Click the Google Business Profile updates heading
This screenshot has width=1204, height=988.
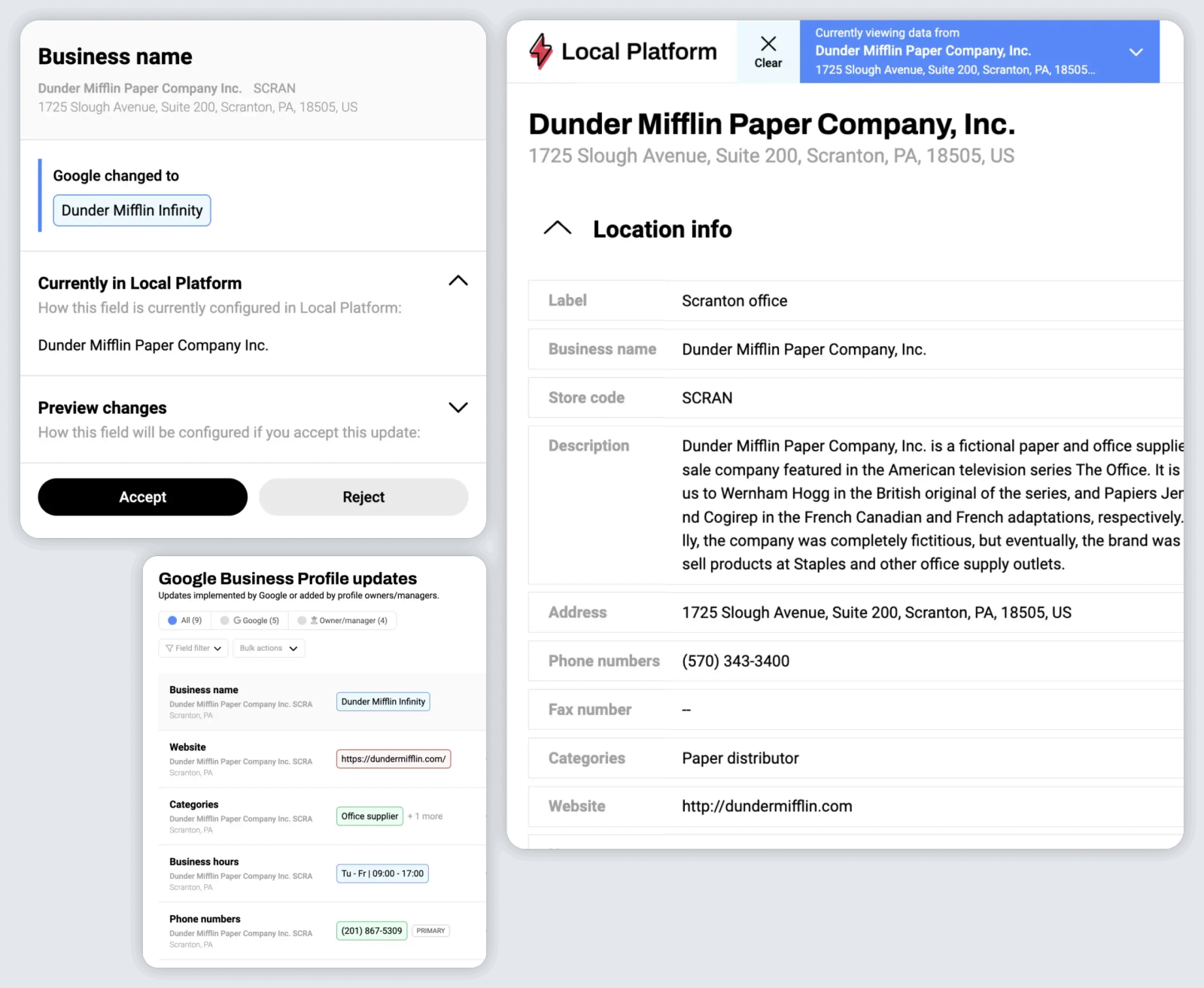287,578
